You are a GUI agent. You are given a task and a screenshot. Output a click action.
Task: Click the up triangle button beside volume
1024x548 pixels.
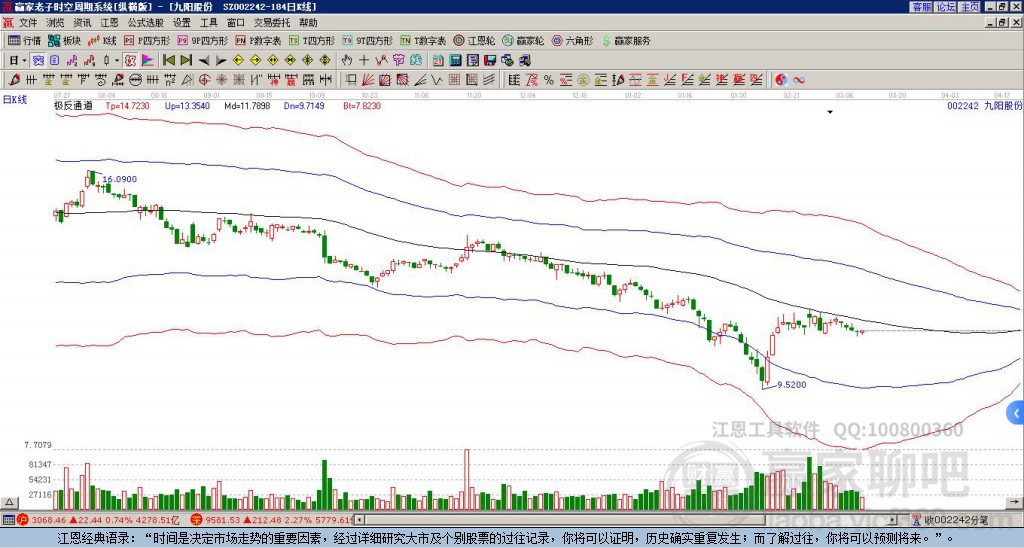(x=8, y=502)
